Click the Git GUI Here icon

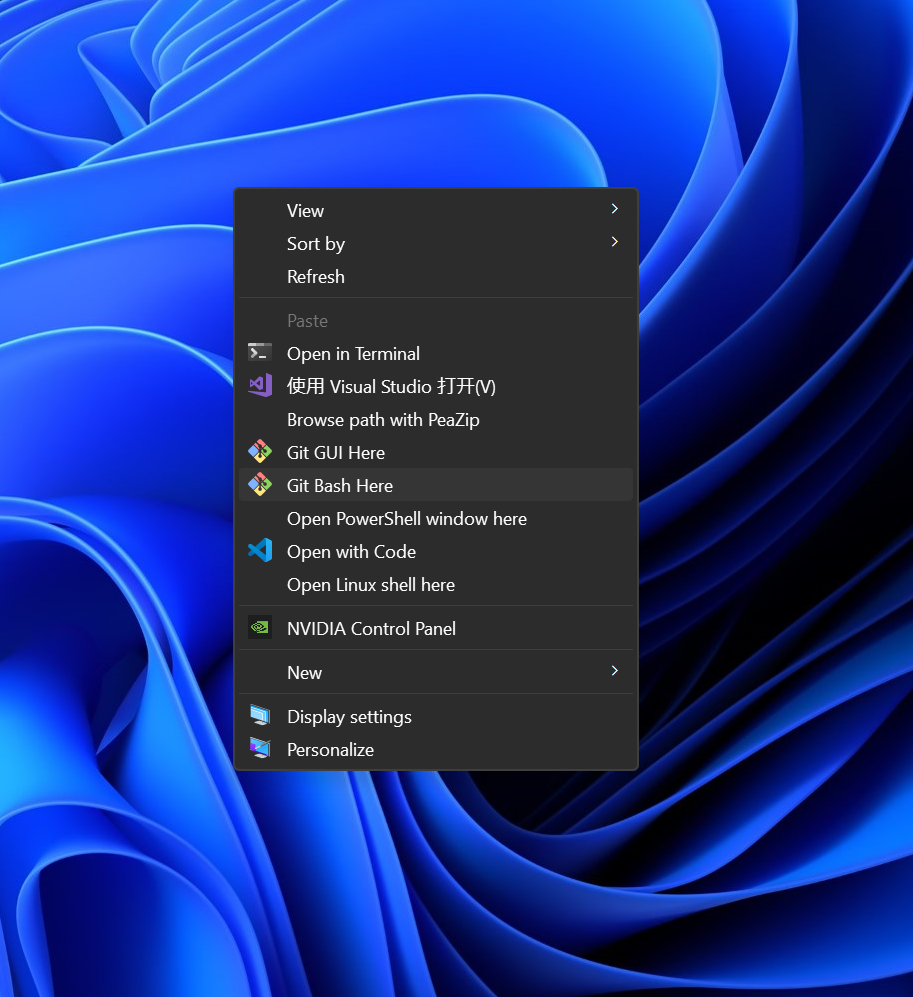260,452
